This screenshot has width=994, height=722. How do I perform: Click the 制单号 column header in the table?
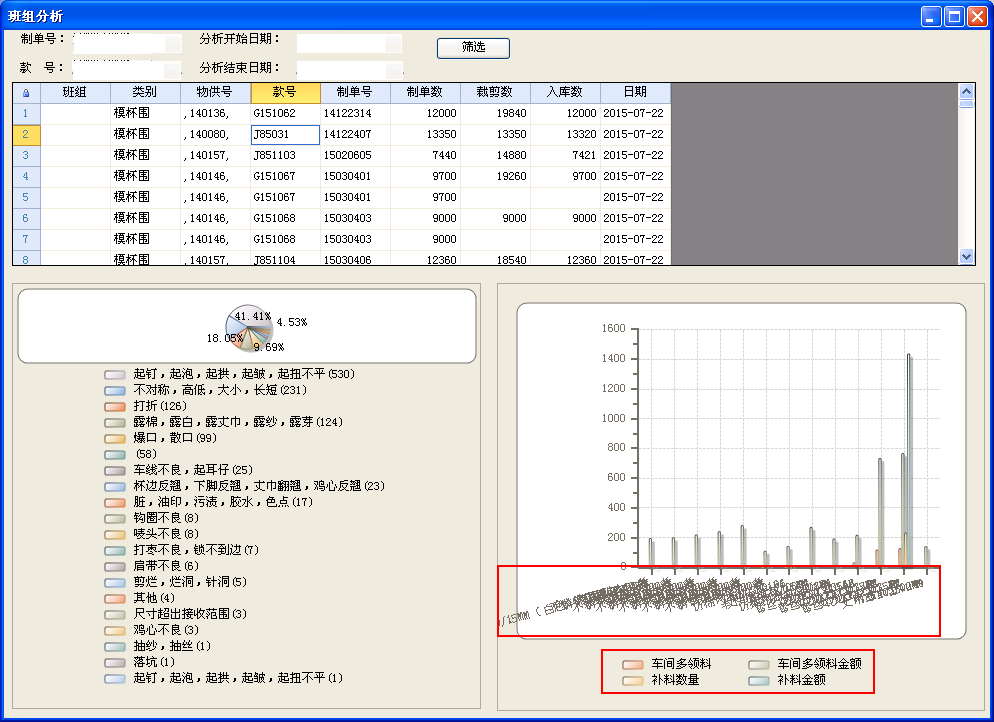coord(355,93)
